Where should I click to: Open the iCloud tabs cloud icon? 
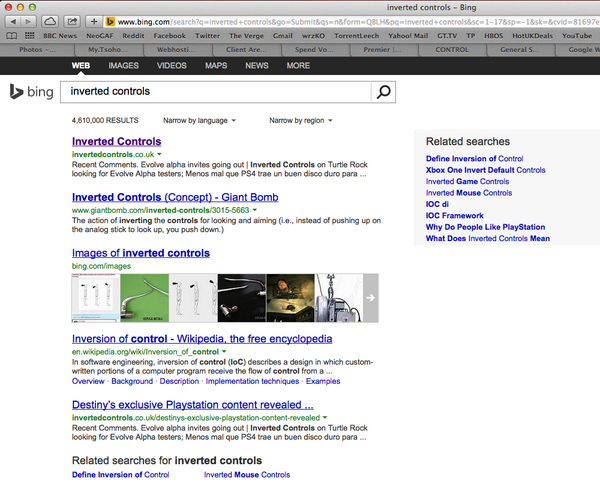tap(50, 22)
